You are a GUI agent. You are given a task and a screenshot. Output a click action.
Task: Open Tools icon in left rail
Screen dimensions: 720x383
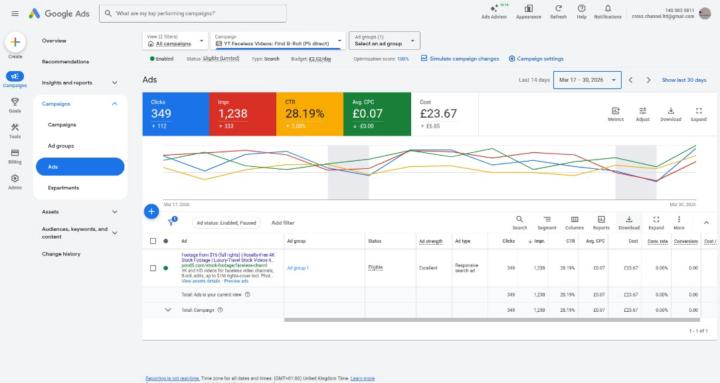[15, 127]
